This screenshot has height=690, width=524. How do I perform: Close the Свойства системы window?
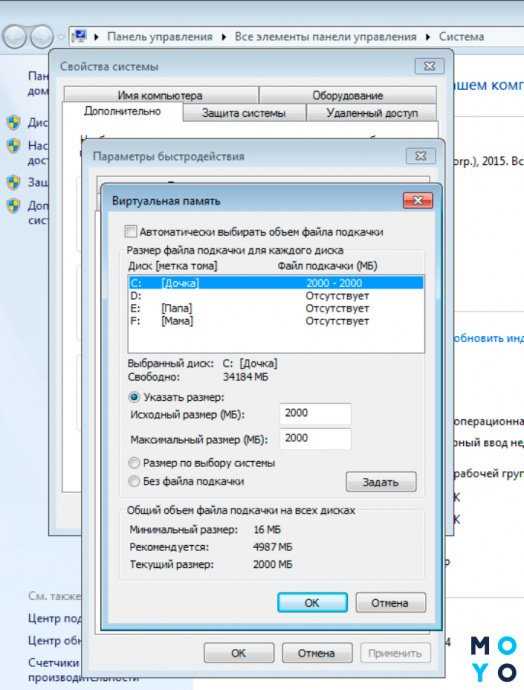pyautogui.click(x=429, y=66)
